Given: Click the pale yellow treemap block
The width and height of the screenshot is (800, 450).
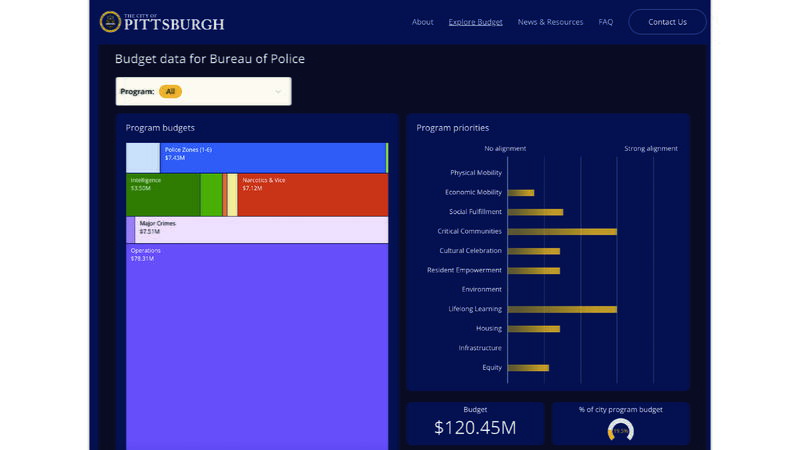Looking at the screenshot, I should coord(232,195).
